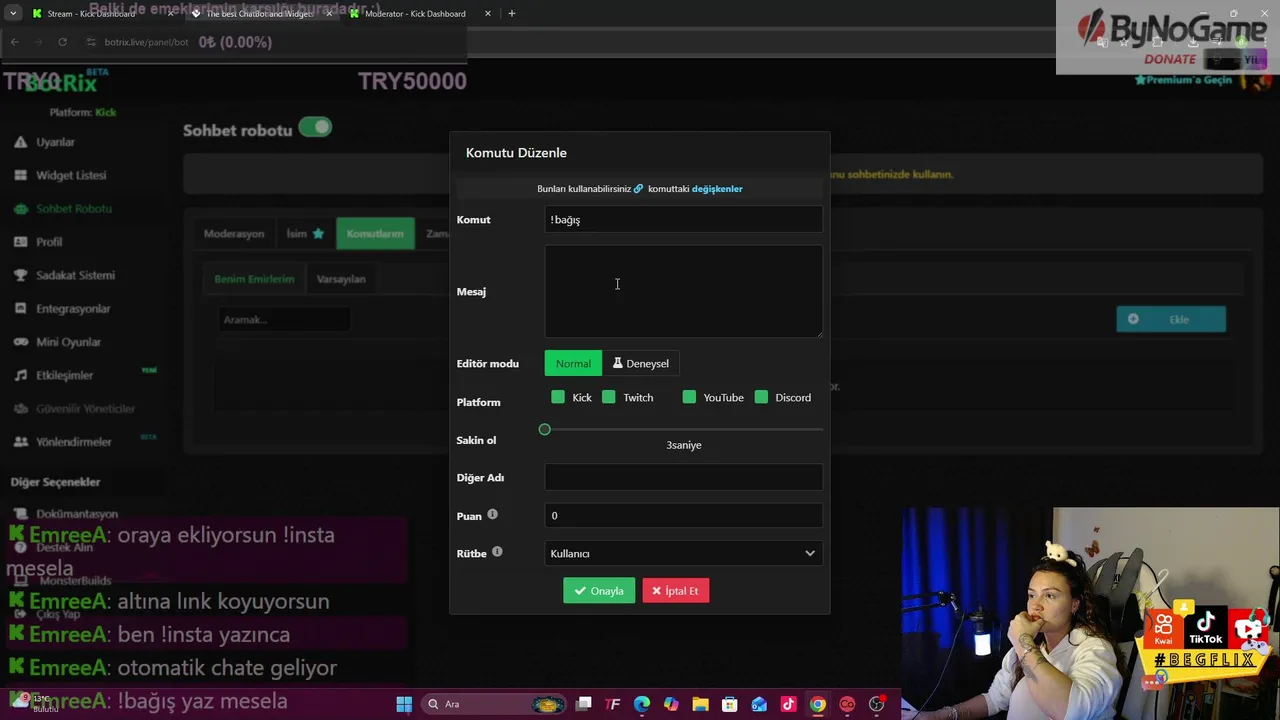
Task: Switch to the Komutlarım tab
Action: point(375,233)
